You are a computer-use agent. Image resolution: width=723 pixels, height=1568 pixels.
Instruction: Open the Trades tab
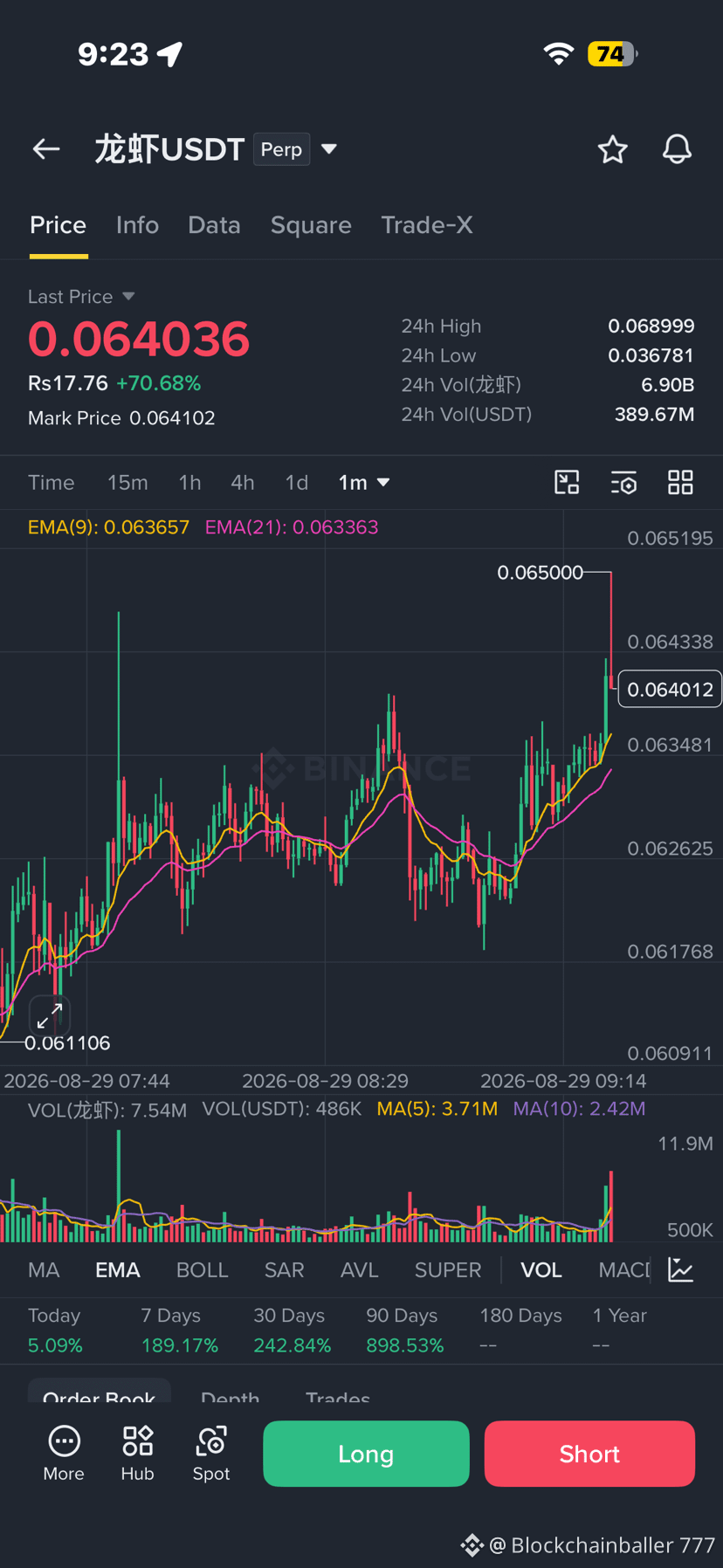338,1398
